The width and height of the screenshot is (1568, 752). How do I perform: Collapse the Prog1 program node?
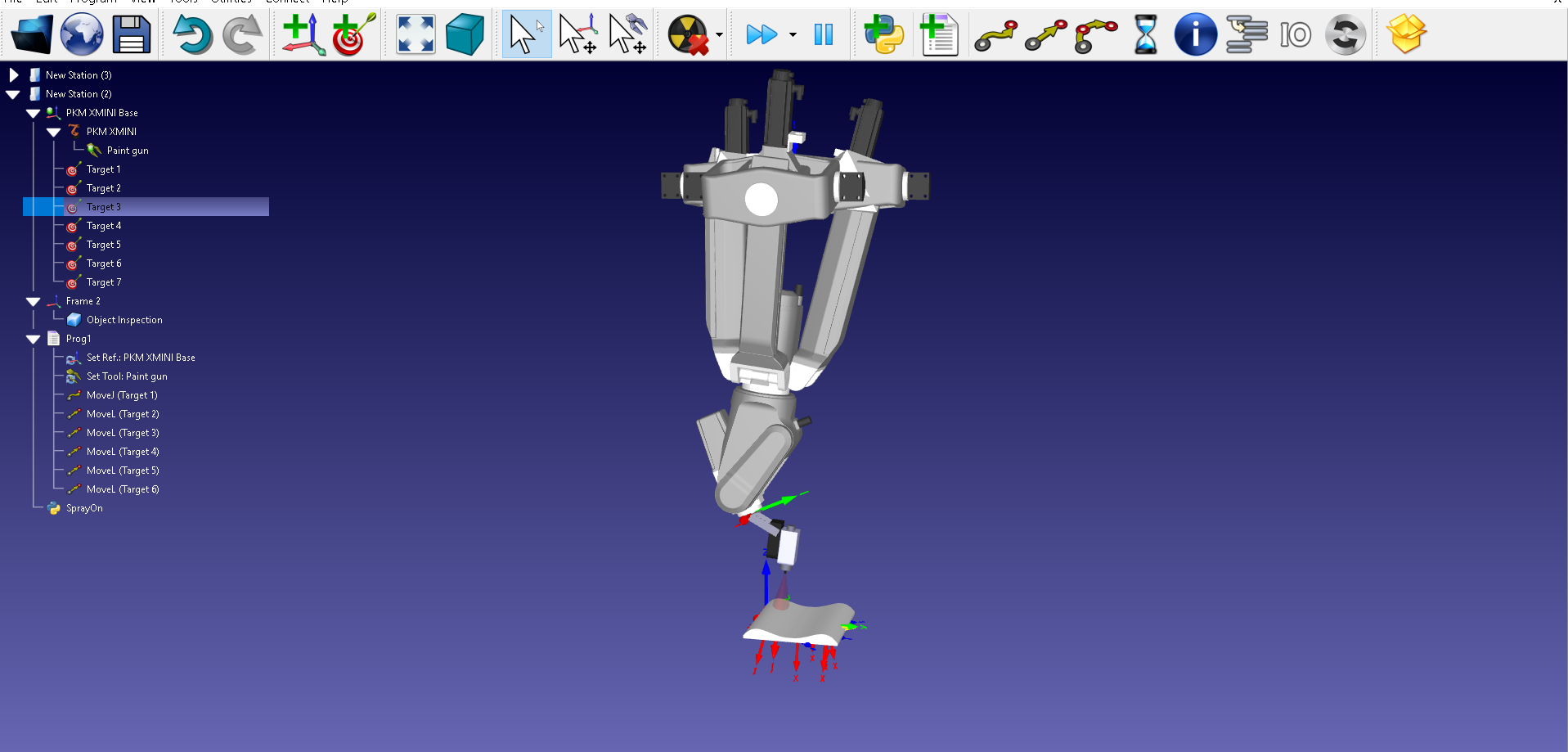coord(34,339)
